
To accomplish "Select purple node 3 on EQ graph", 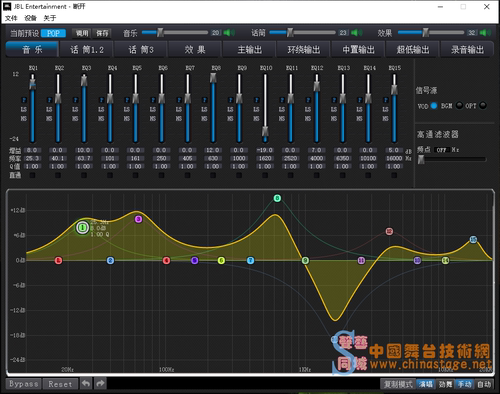I will [x=138, y=219].
